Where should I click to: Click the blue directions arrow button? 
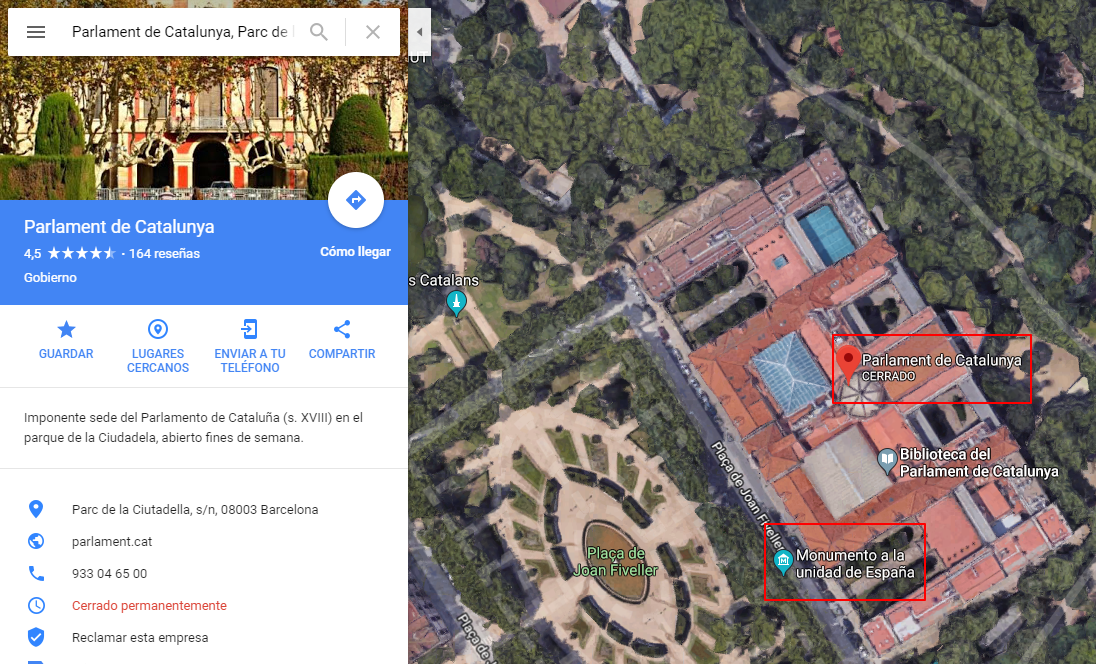pyautogui.click(x=356, y=200)
